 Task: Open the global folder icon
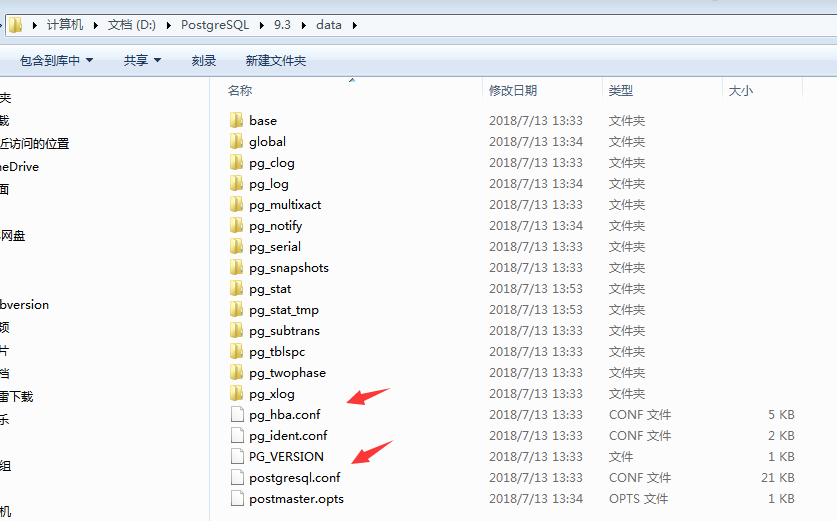tap(236, 141)
